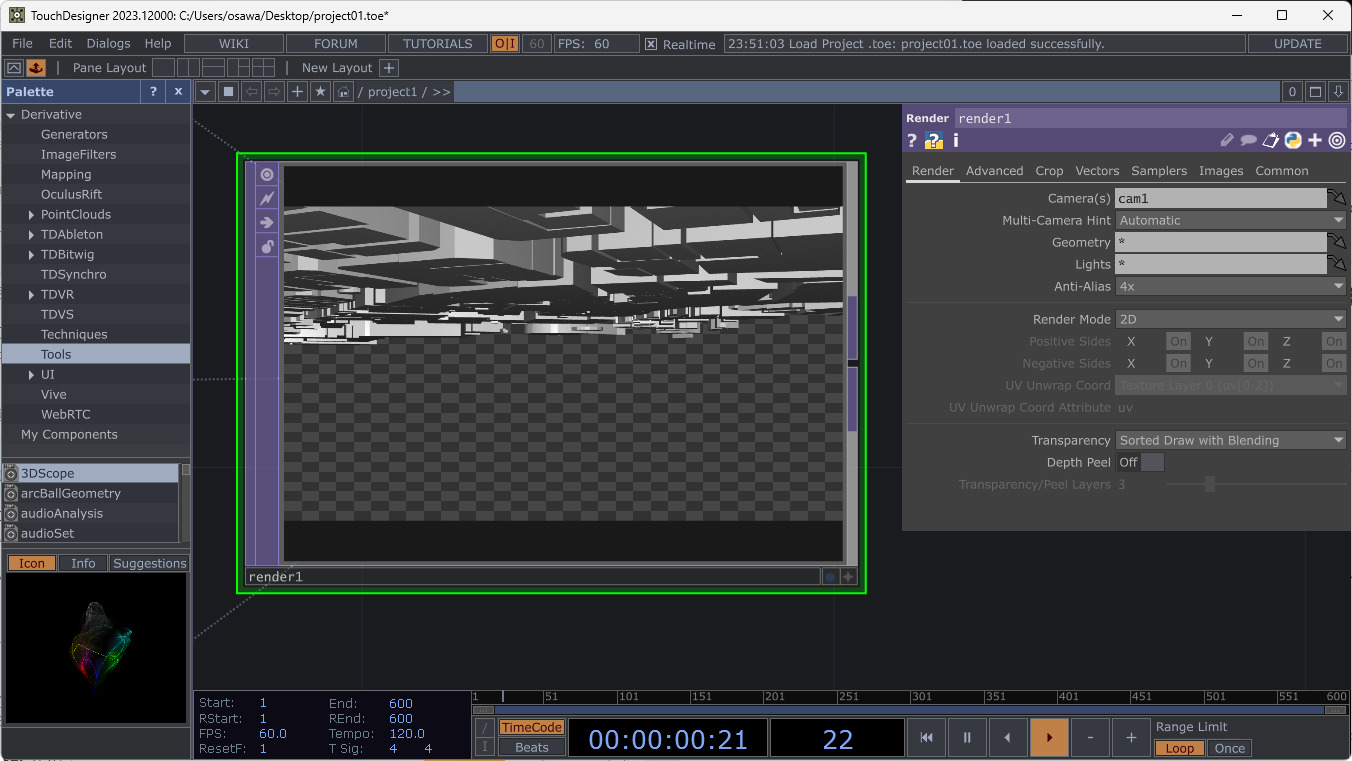Open operator info 'i' icon
The width and height of the screenshot is (1352, 761).
point(955,140)
